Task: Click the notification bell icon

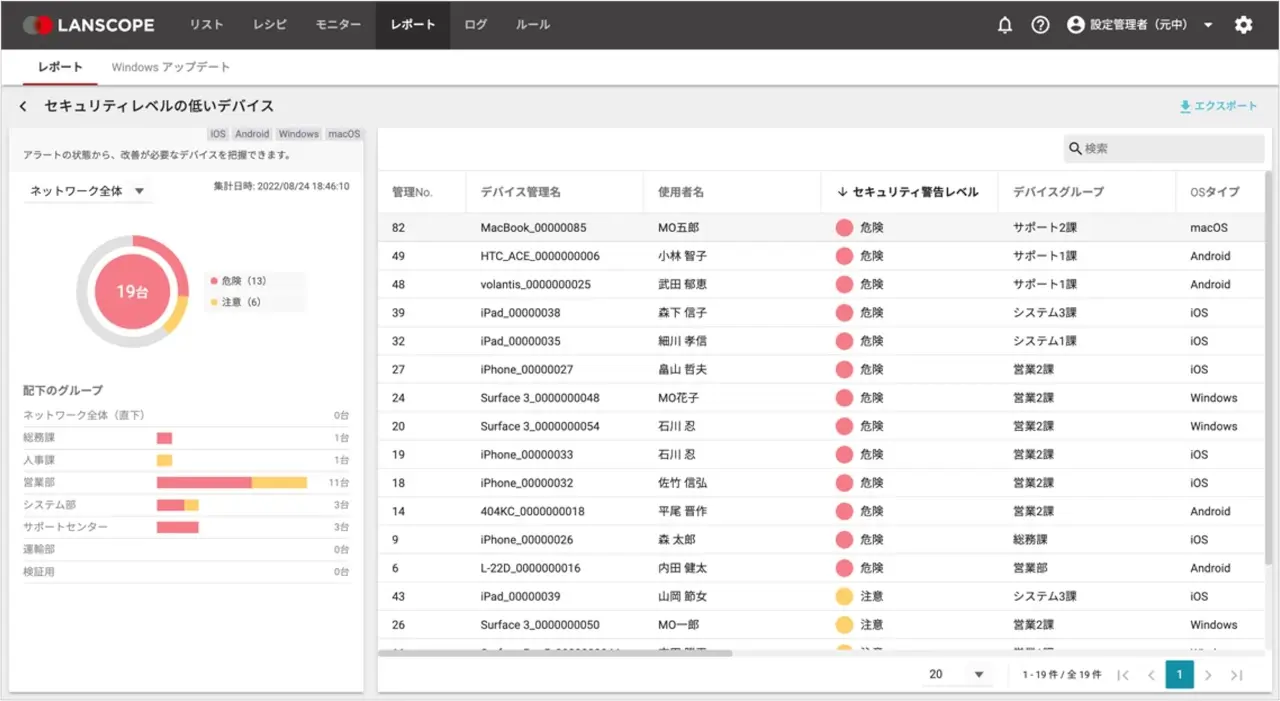Action: 1005,25
